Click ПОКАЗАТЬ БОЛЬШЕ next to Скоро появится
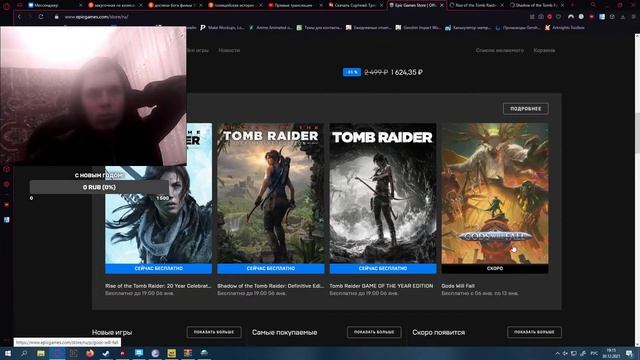The width and height of the screenshot is (640, 360). 534,332
